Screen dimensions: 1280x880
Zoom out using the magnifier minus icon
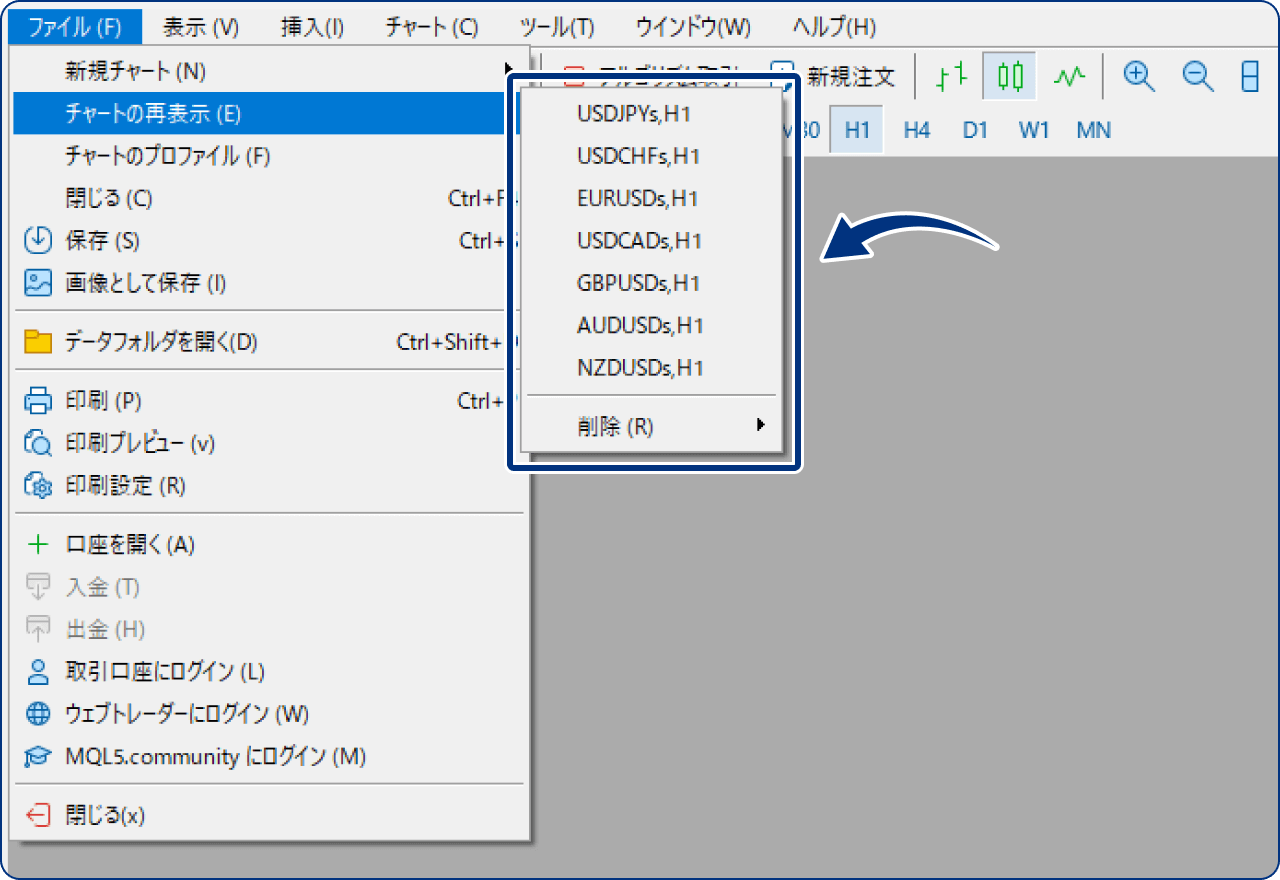pos(1197,76)
